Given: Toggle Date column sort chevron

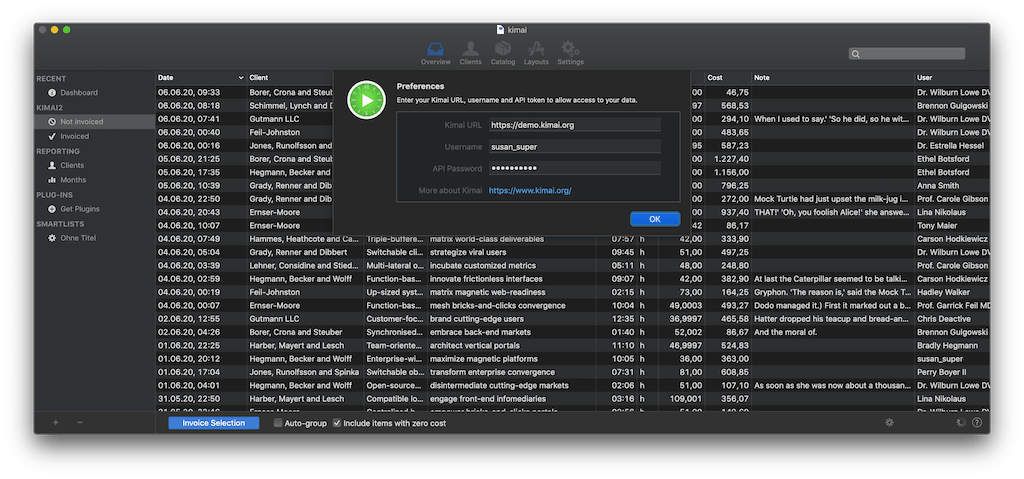Looking at the screenshot, I should pyautogui.click(x=241, y=78).
